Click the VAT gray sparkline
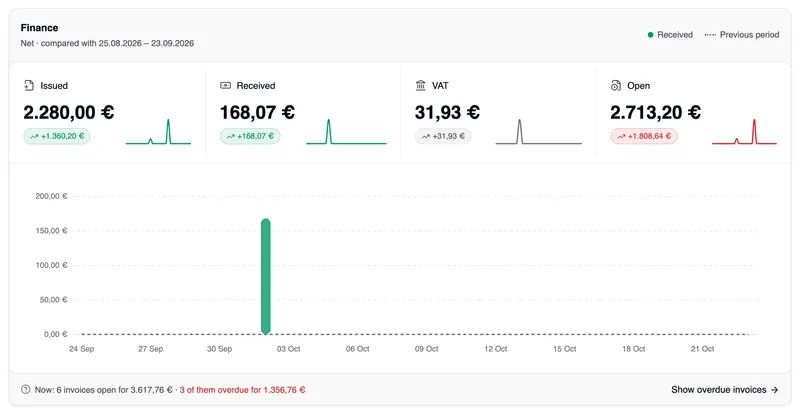Image resolution: width=800 pixels, height=414 pixels. [x=538, y=132]
